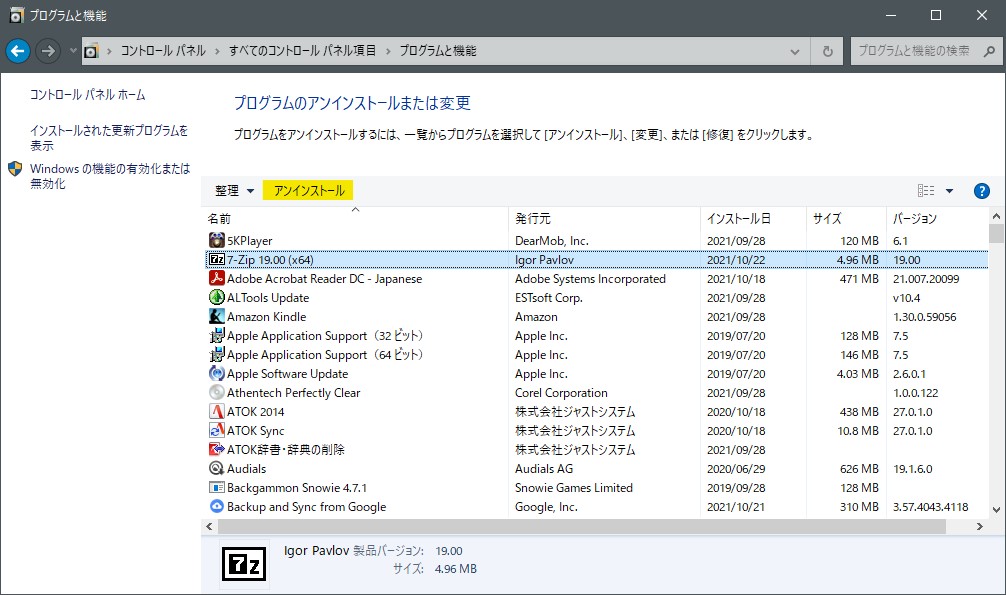Sort by the 発行元 column header
This screenshot has height=595, width=1006.
(604, 218)
